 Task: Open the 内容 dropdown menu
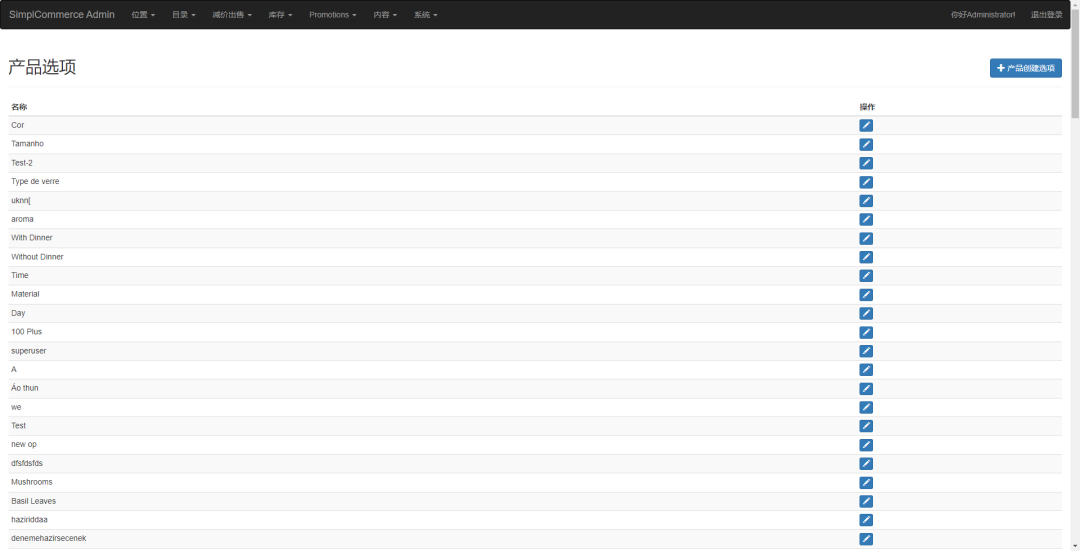tap(385, 14)
